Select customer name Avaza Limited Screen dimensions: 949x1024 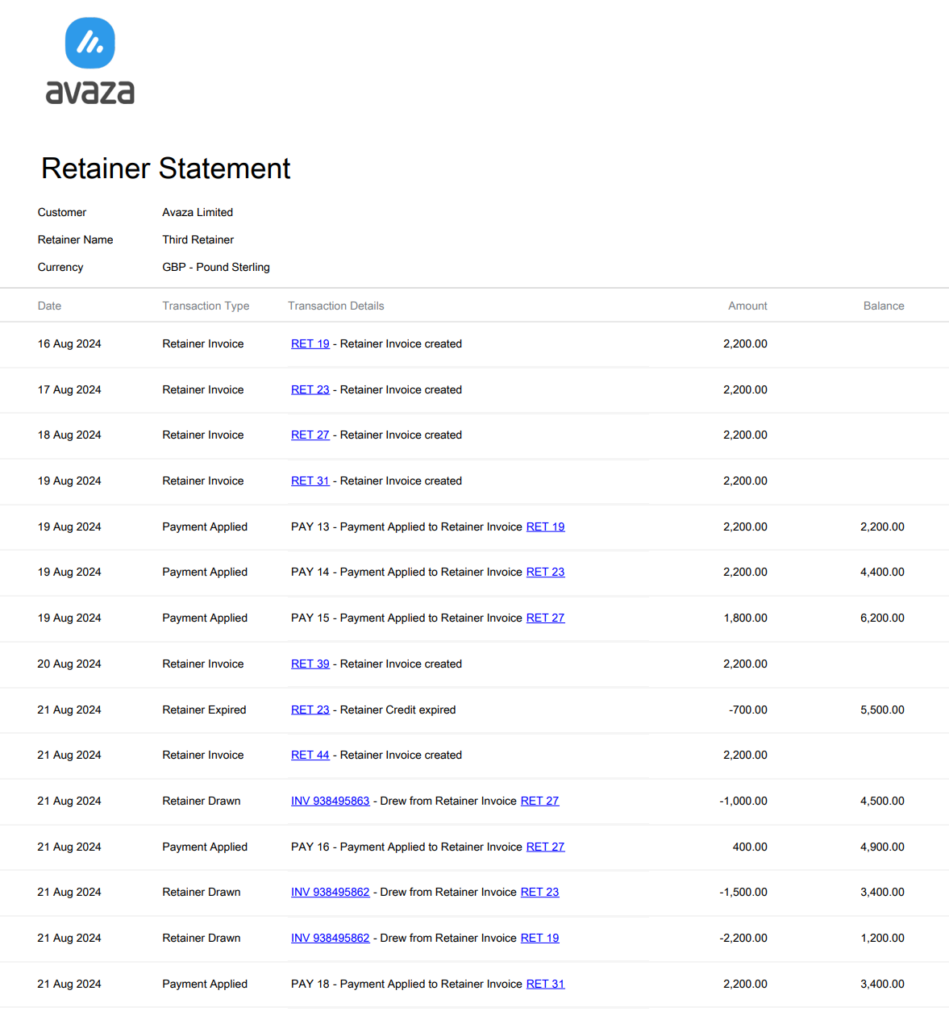(x=198, y=212)
